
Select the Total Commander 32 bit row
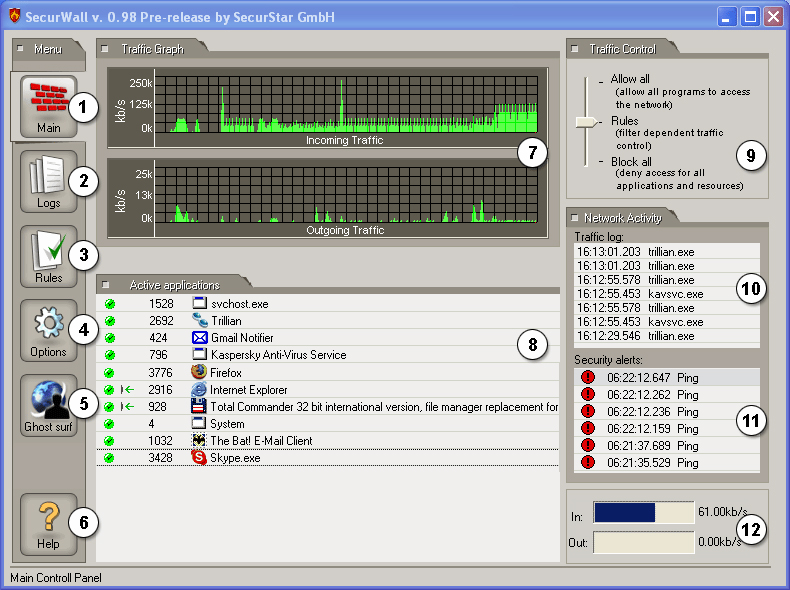pyautogui.click(x=327, y=407)
